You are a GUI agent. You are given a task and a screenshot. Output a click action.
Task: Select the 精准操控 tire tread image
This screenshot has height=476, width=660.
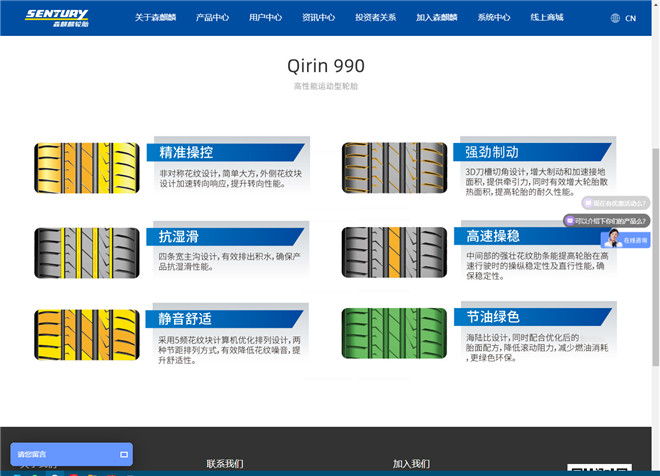87,168
